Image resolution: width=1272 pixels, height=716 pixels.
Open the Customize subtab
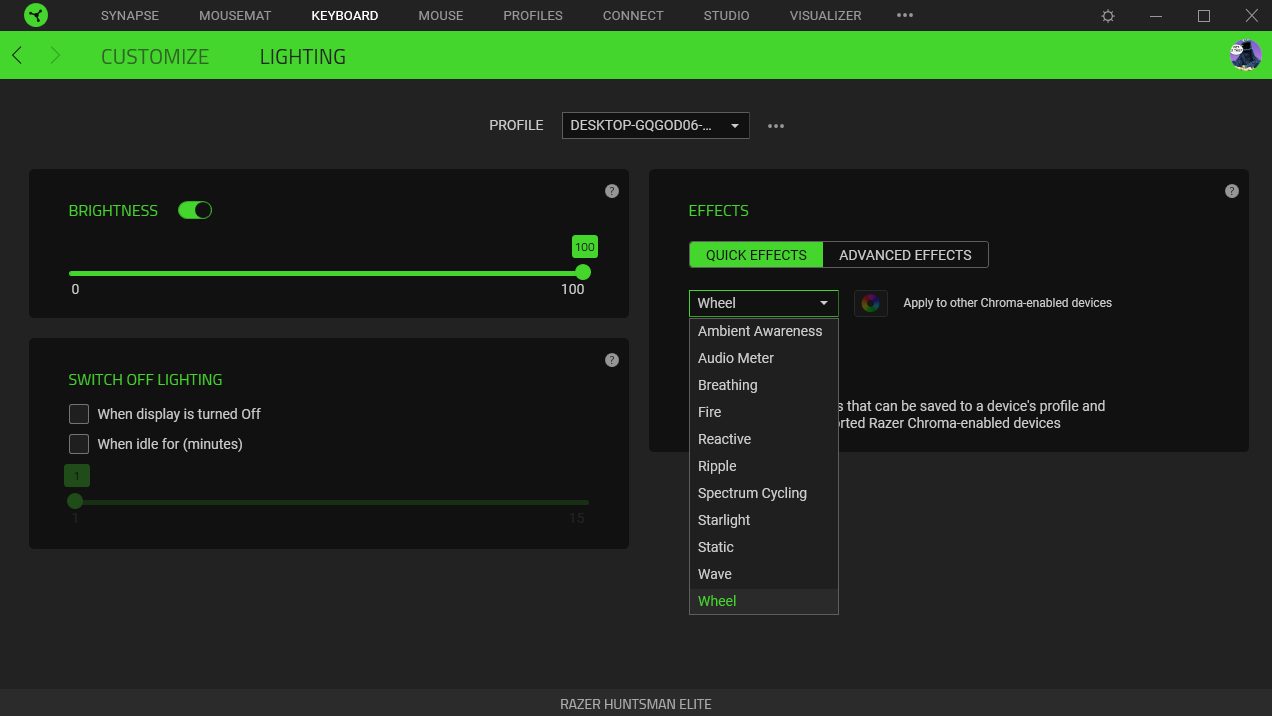155,56
